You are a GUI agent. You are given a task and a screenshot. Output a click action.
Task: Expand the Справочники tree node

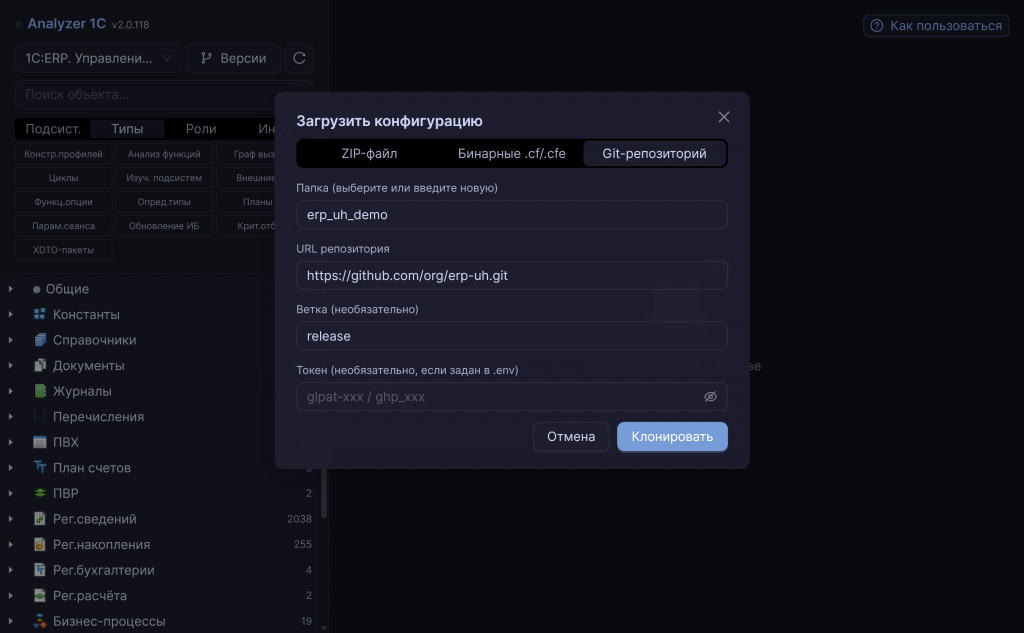10,340
